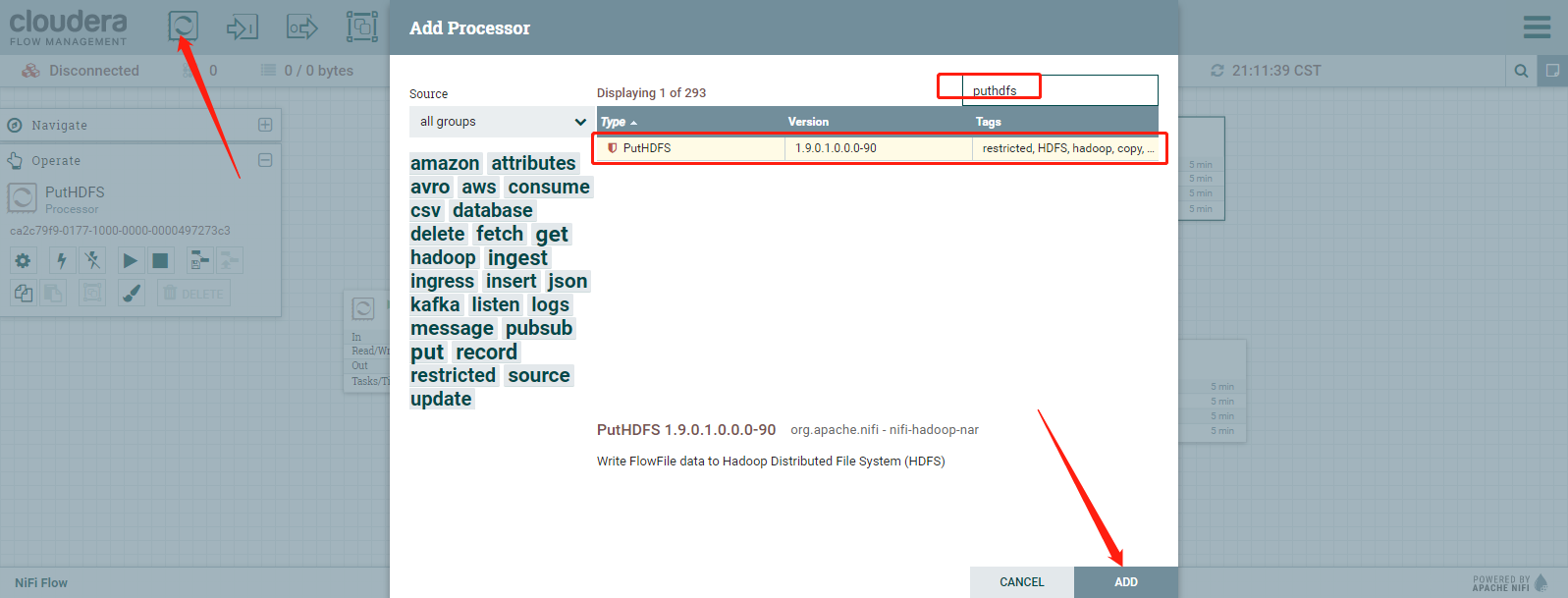Open the Change Color paintbrush icon
Viewport: 1568px width, 598px height.
click(x=132, y=293)
